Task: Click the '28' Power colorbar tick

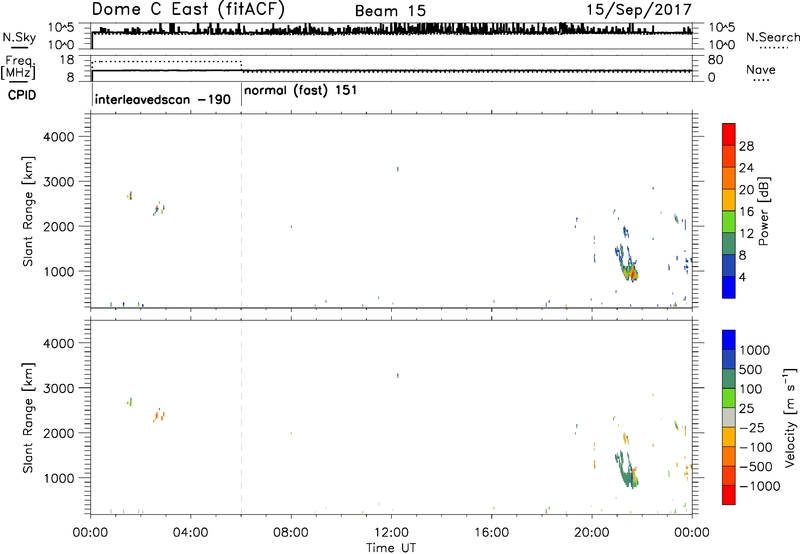Action: [746, 146]
